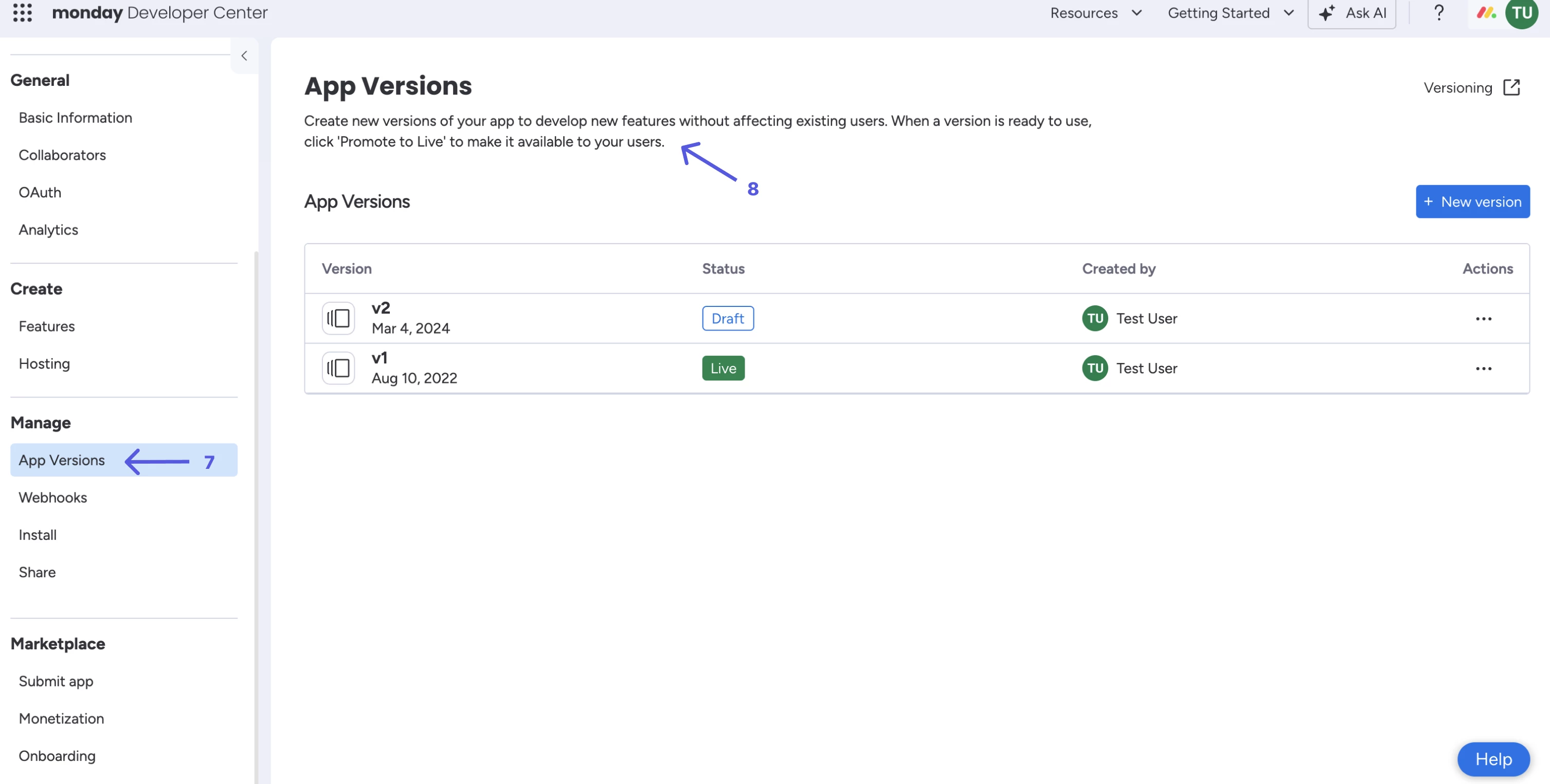
Task: Click the Aug 10, 2022 date
Action: click(414, 378)
